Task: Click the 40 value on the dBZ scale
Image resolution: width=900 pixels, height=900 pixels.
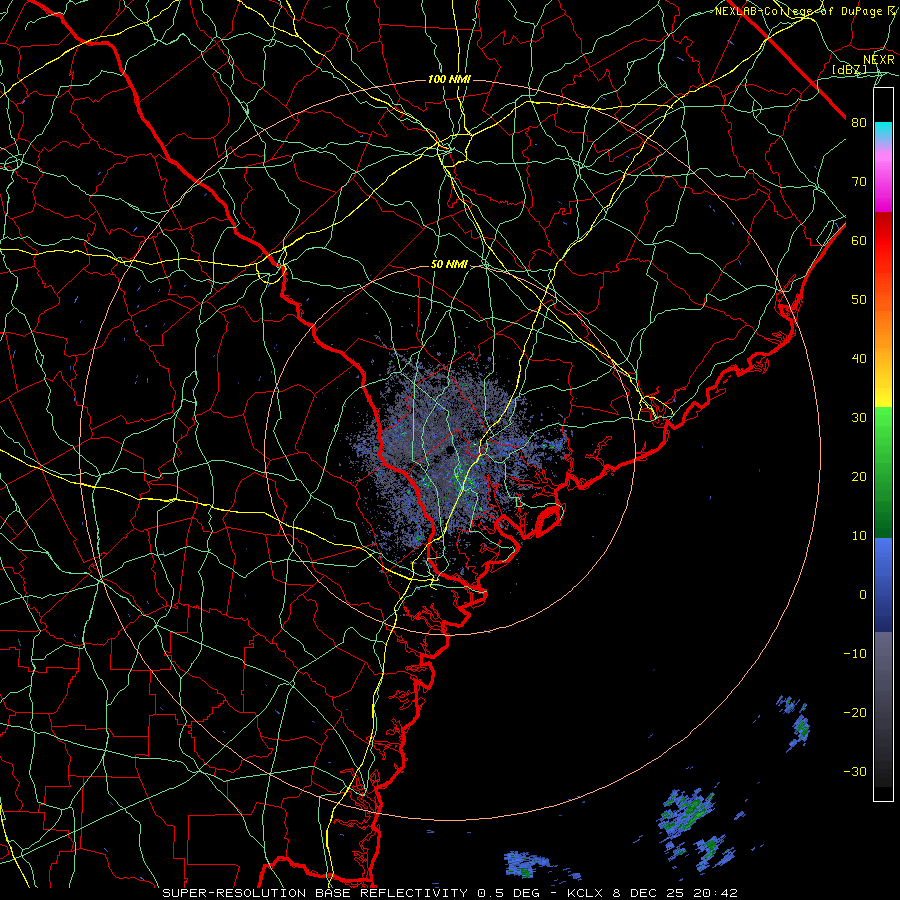Action: (x=859, y=359)
